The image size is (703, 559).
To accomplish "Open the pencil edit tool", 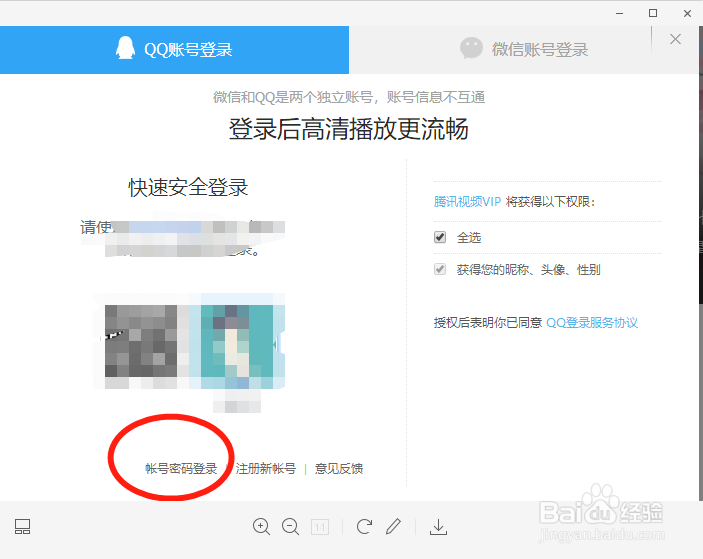I will coord(393,526).
